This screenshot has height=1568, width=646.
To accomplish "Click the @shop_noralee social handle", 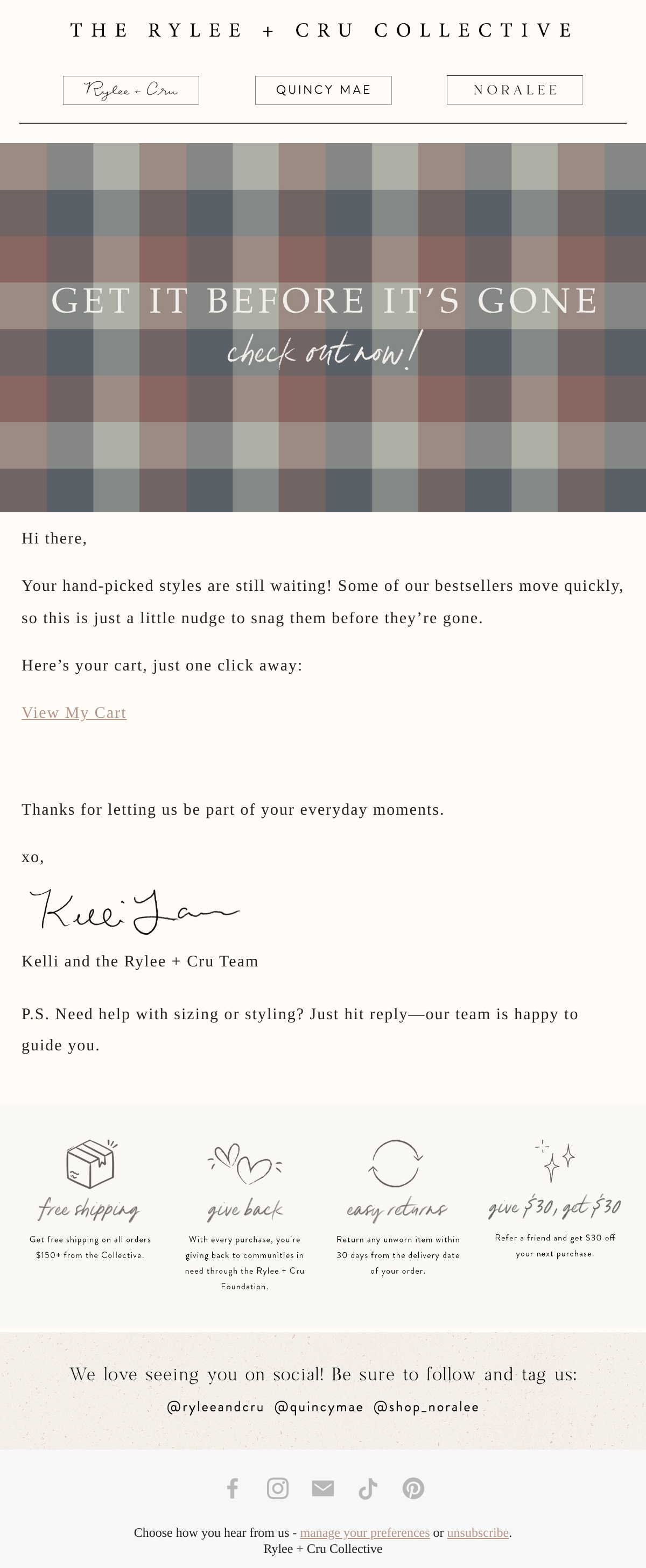I will point(426,1407).
